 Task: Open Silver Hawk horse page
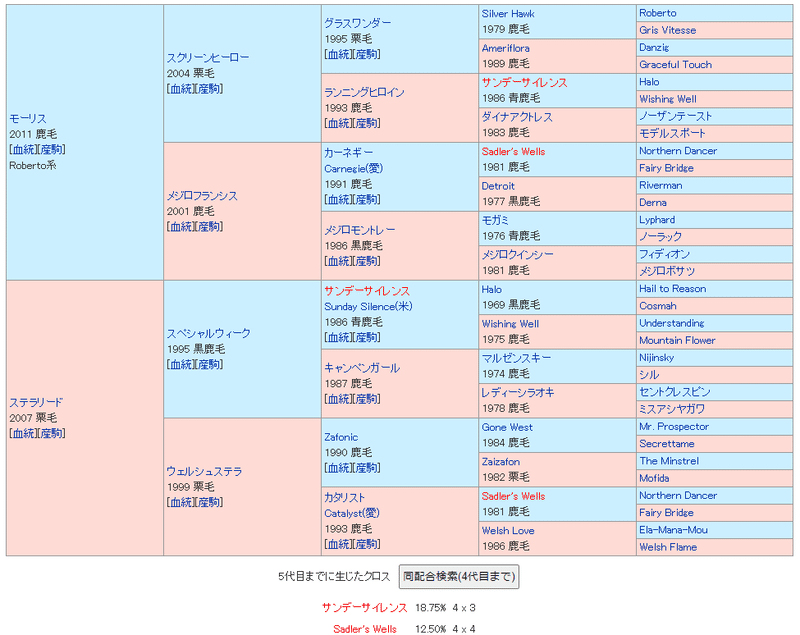click(508, 14)
